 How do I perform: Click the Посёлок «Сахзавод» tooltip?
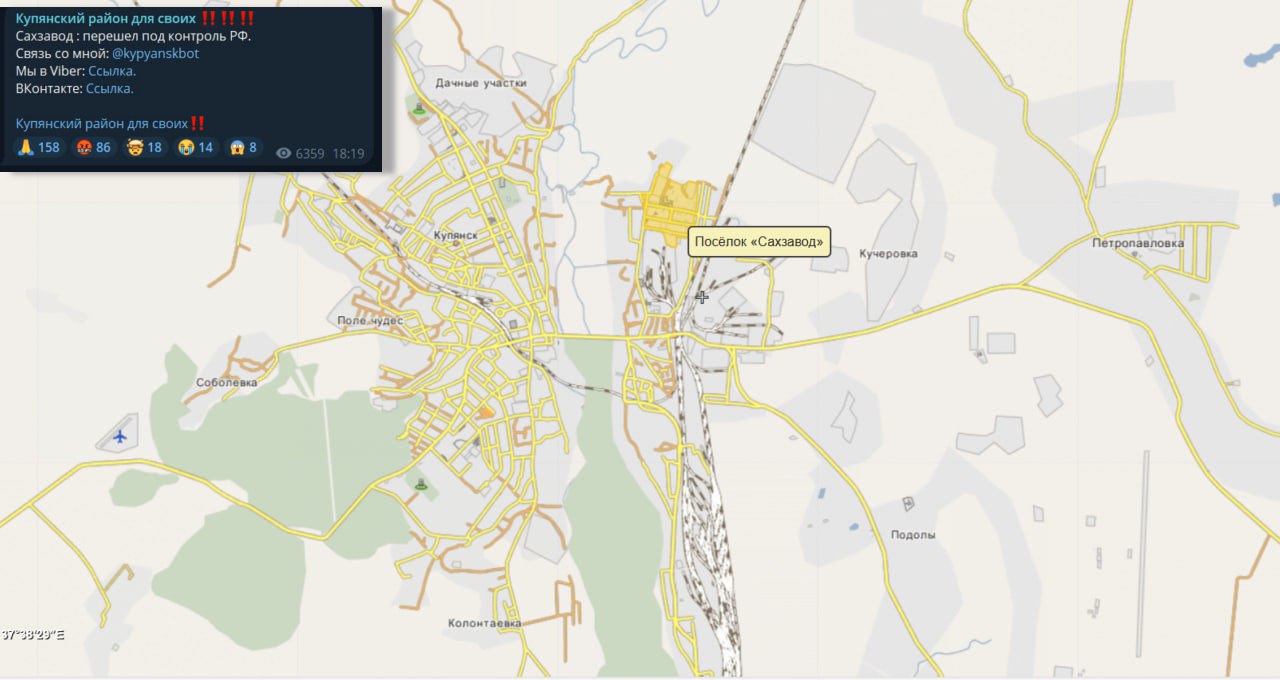[759, 241]
